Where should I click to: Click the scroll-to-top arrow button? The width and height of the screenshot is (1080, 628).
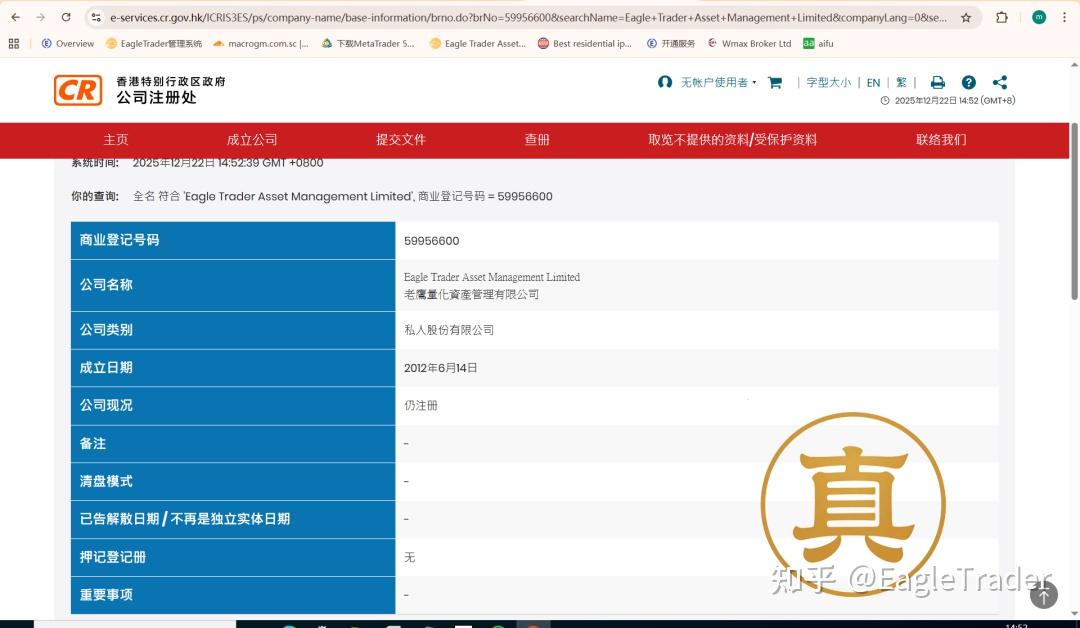tap(1043, 595)
